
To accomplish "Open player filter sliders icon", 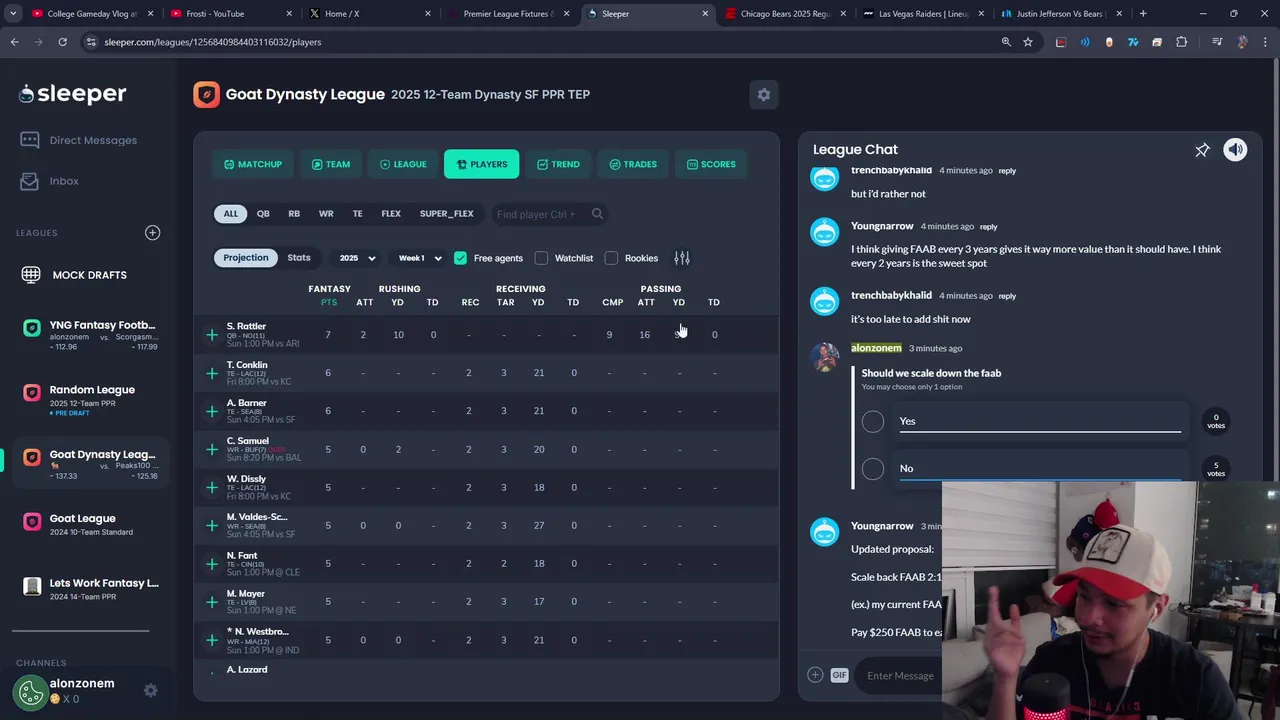I will (x=682, y=258).
